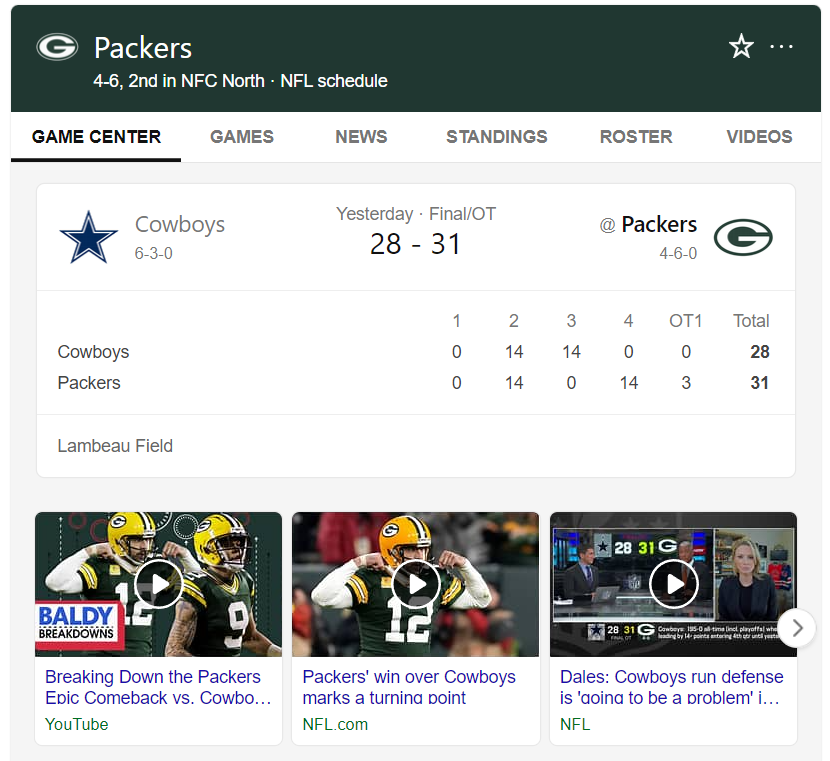The image size is (830, 761).
Task: Click the OT1 column header
Action: coord(685,321)
